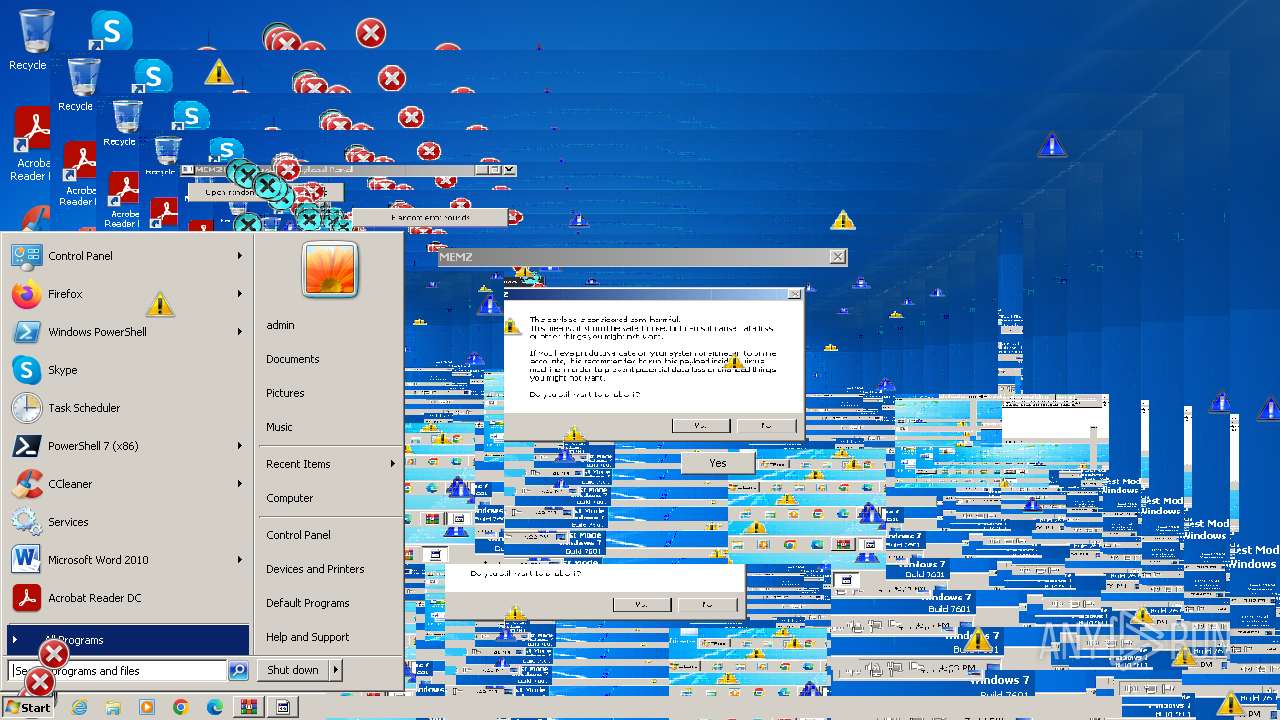Image resolution: width=1280 pixels, height=720 pixels.
Task: Close the MEMZ warning message dialog
Action: click(x=794, y=294)
